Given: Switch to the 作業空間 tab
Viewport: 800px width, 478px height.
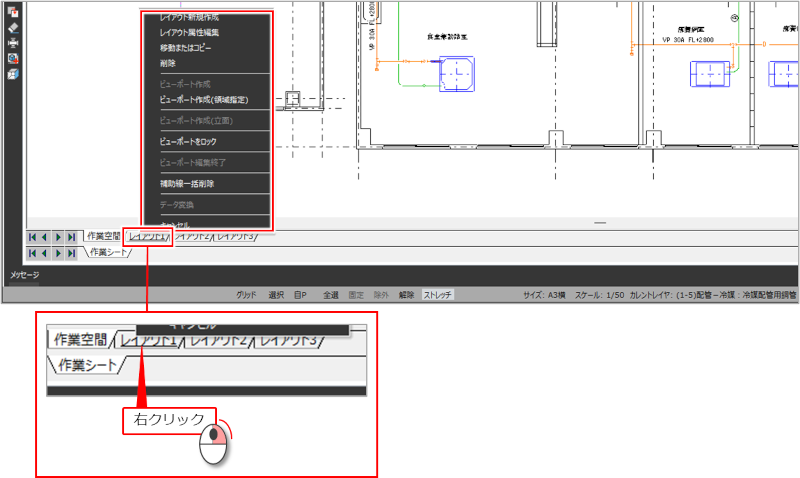Looking at the screenshot, I should coord(103,236).
